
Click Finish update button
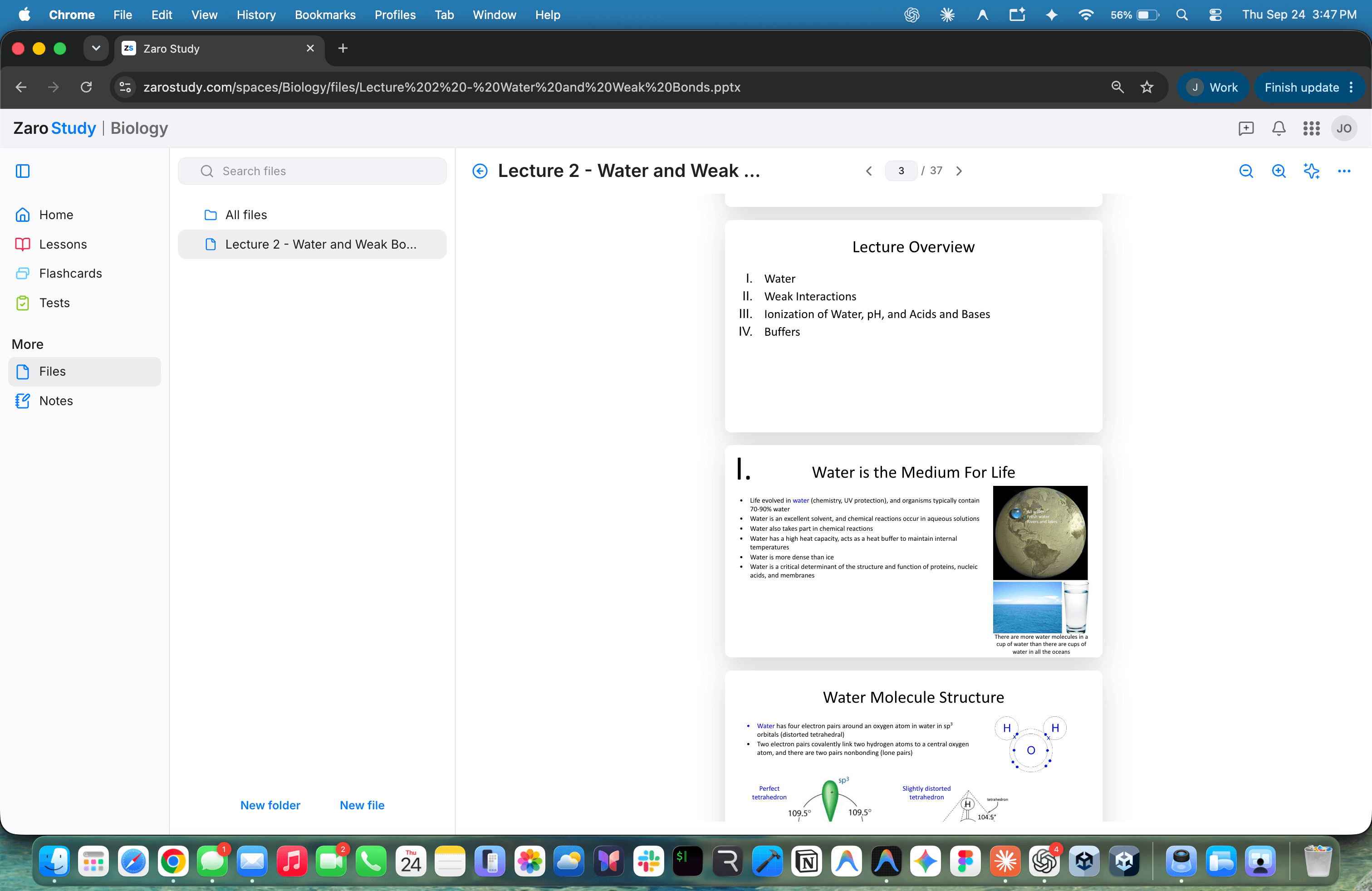pos(1301,87)
